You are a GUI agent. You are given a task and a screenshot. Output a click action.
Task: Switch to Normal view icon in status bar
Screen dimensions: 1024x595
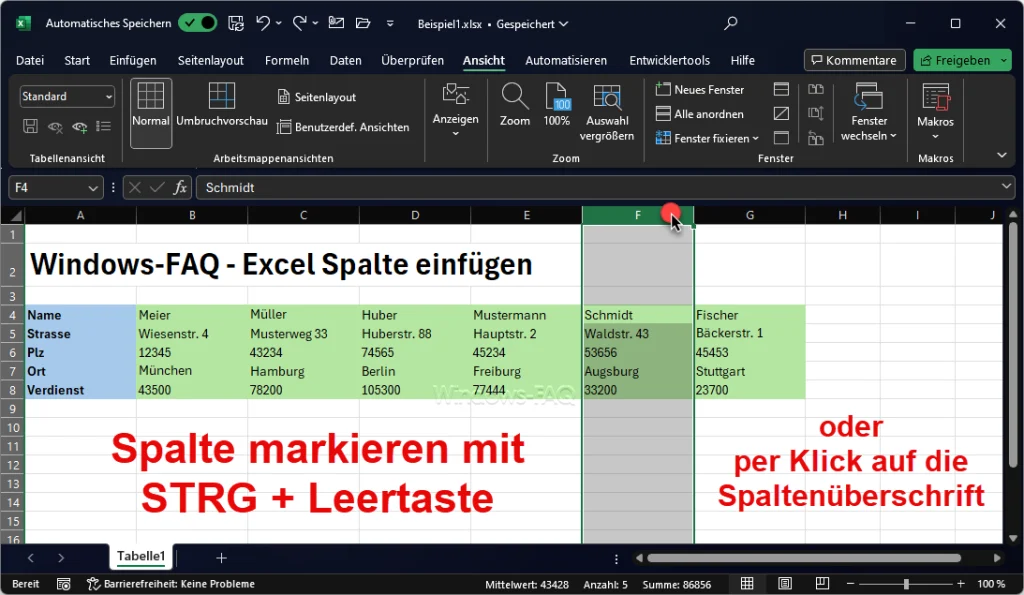click(x=747, y=583)
